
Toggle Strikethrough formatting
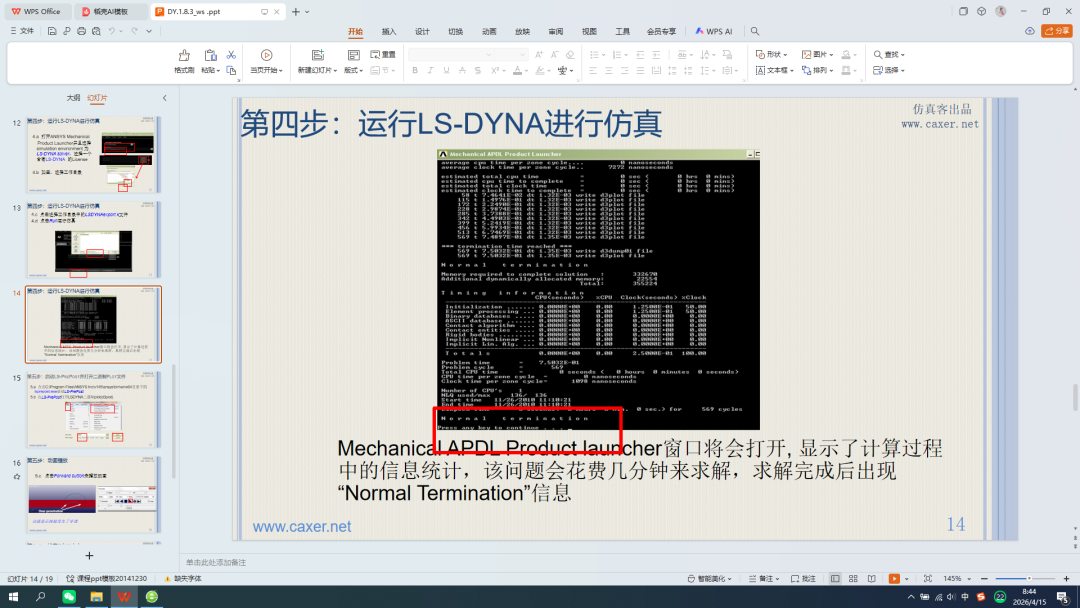pyautogui.click(x=462, y=70)
